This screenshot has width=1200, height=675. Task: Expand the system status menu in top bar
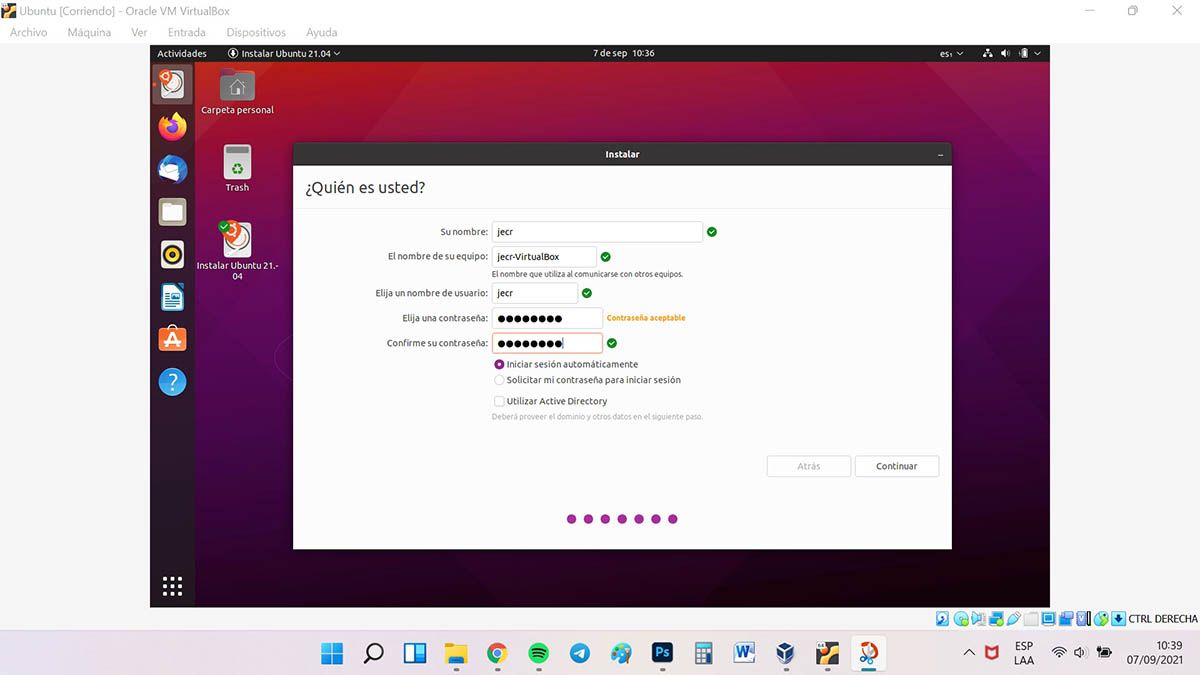tap(1012, 53)
